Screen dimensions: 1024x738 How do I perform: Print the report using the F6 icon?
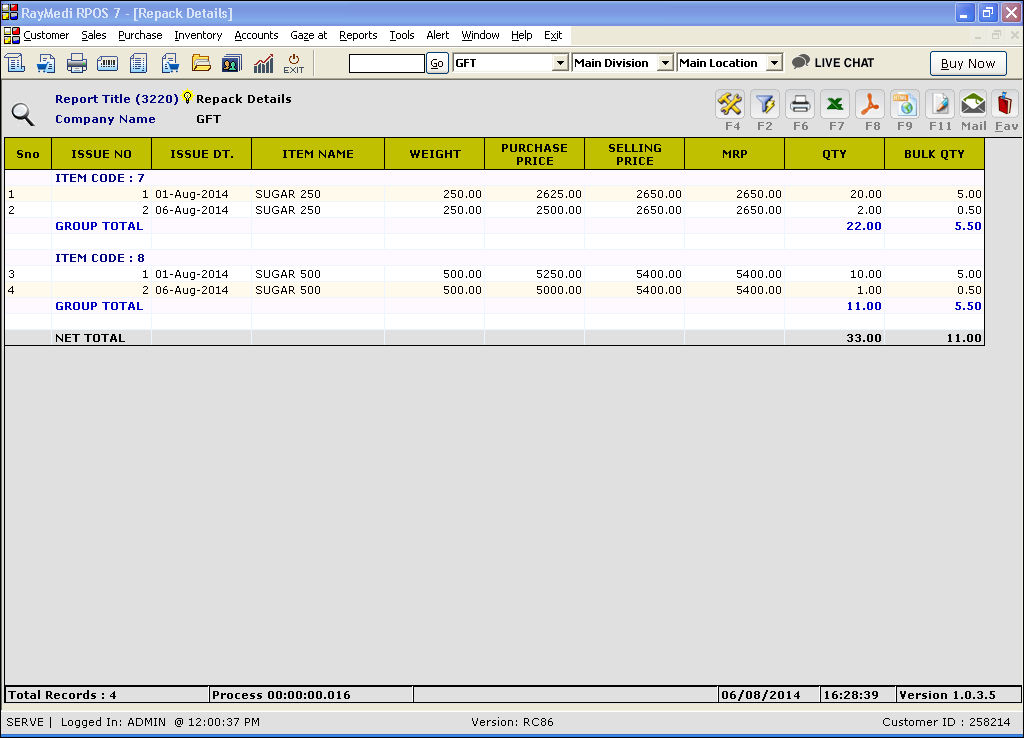click(x=800, y=104)
